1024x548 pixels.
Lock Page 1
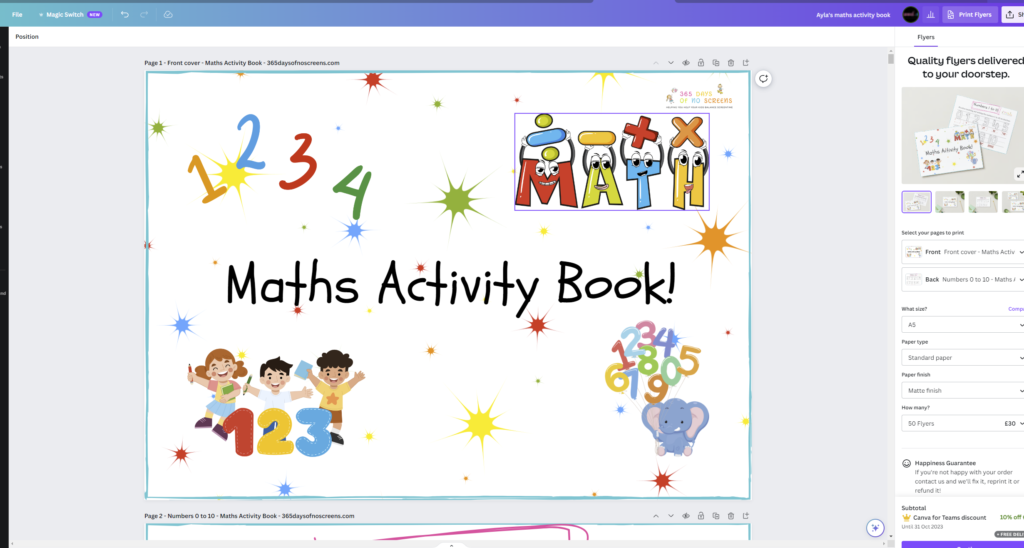click(701, 63)
